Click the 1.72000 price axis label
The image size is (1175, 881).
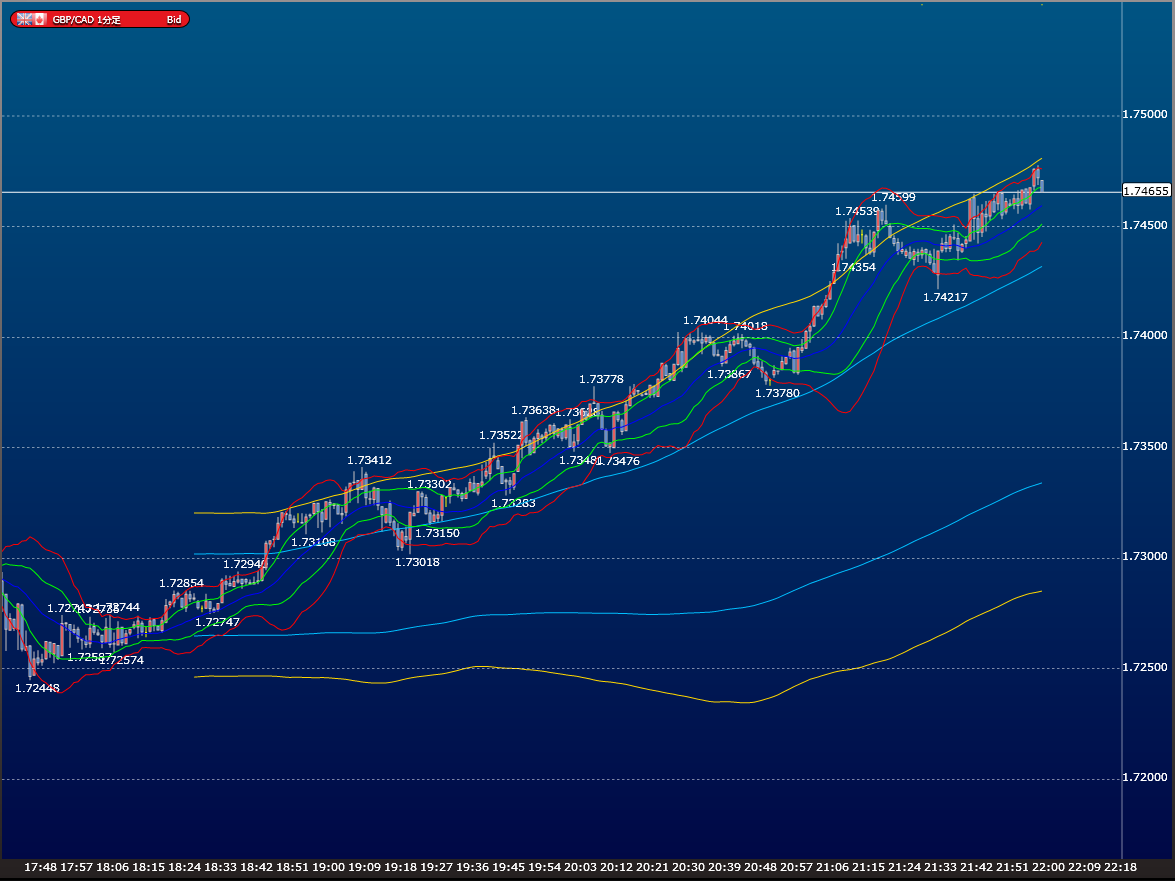click(1144, 778)
